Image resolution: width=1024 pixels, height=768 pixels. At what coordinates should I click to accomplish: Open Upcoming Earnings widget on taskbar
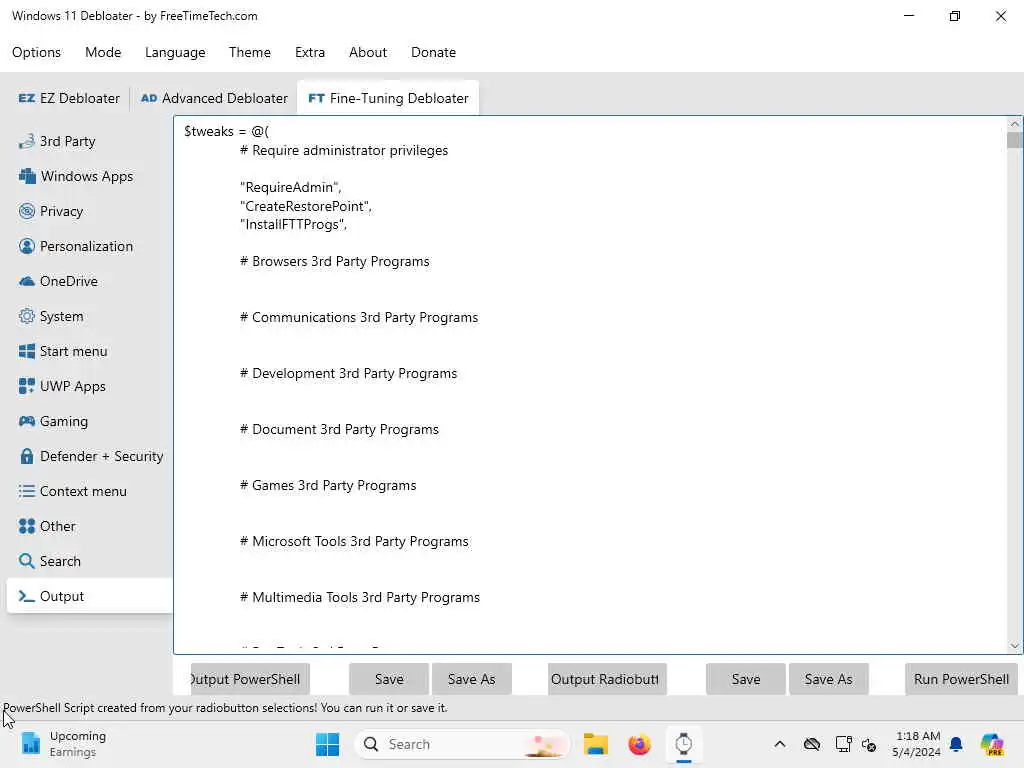[64, 744]
